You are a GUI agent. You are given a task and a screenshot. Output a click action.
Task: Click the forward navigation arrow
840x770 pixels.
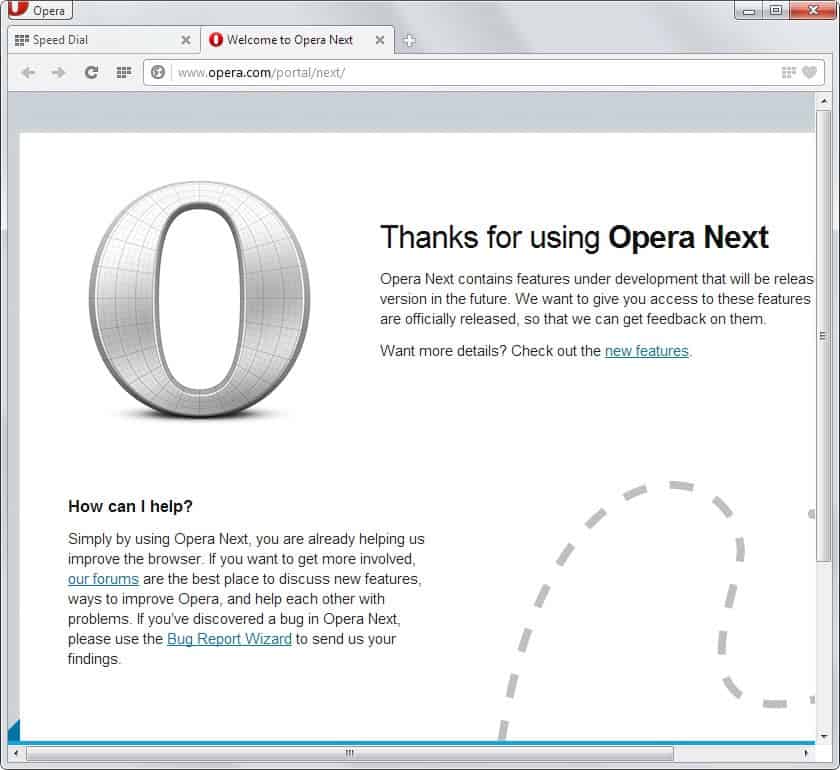tap(58, 72)
